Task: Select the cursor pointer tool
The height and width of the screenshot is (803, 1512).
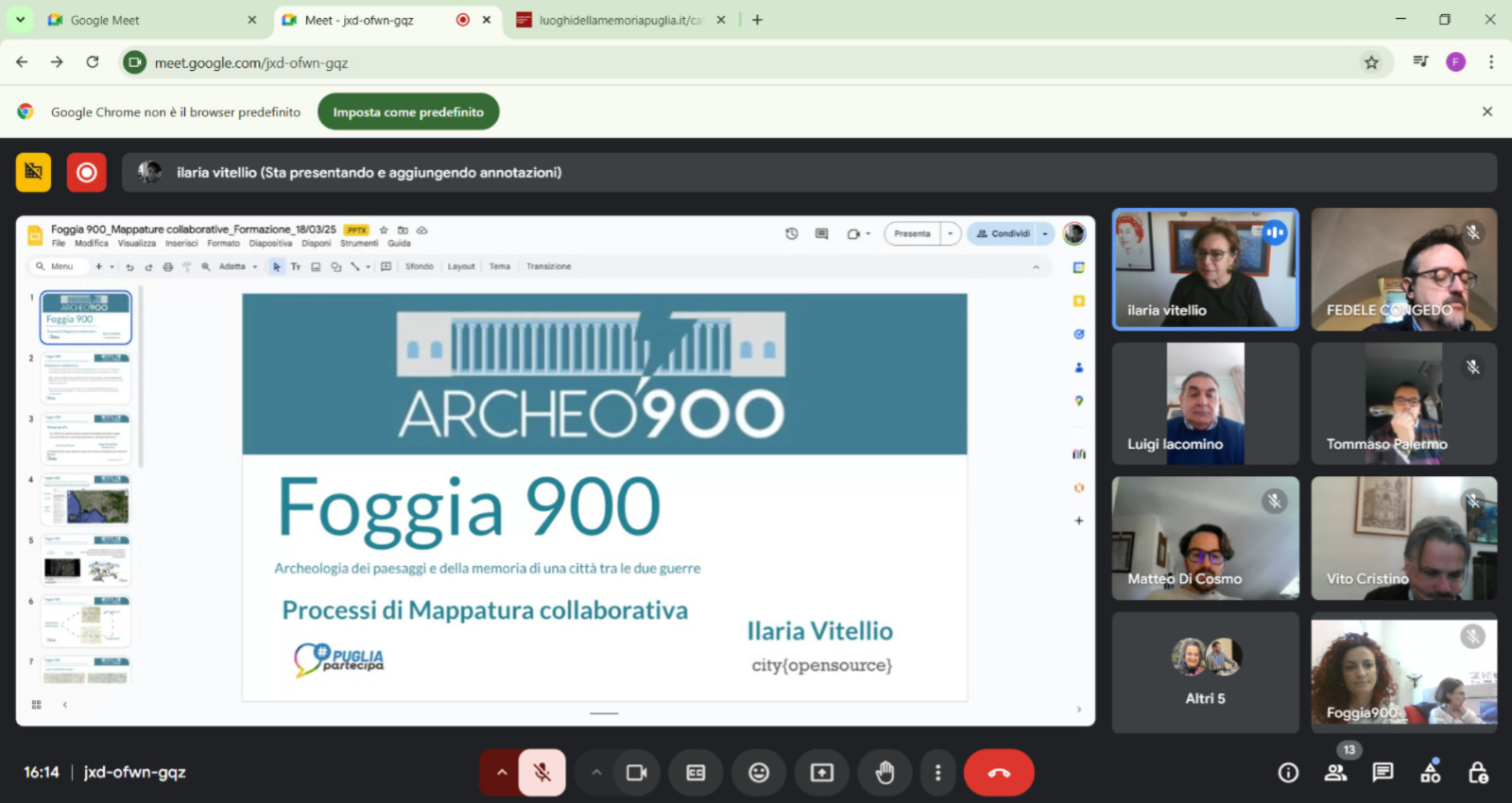Action: (x=277, y=266)
